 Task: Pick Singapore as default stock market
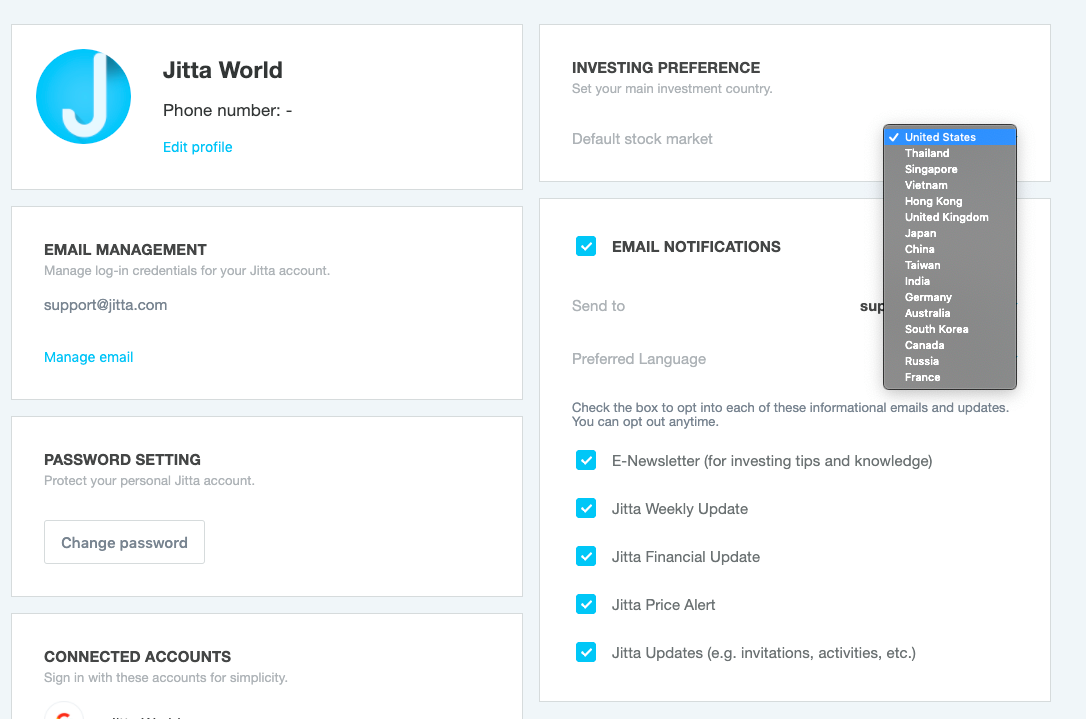tap(931, 169)
